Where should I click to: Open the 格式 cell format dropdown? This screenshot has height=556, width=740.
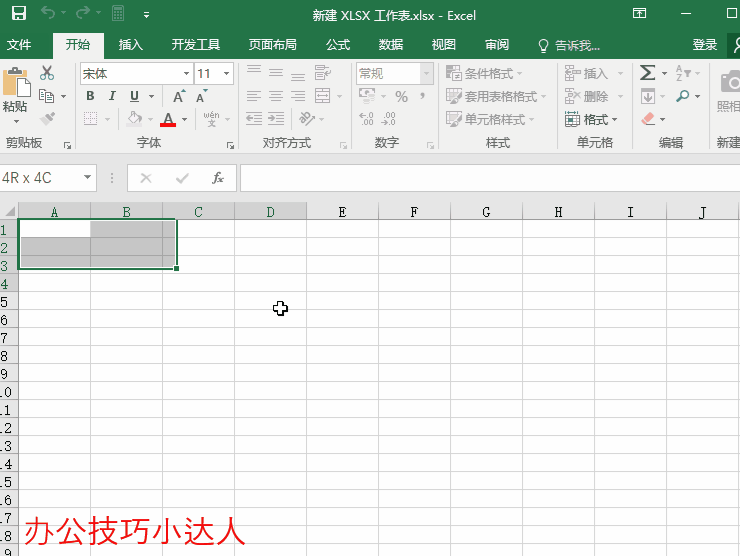pos(591,119)
